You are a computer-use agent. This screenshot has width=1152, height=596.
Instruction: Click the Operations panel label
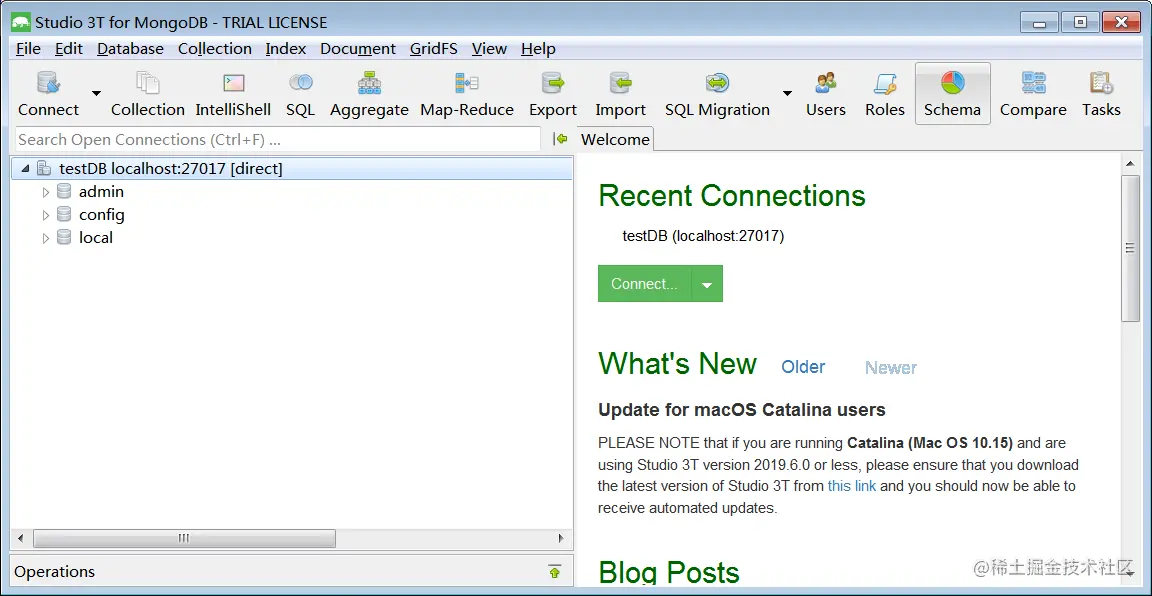pos(54,572)
